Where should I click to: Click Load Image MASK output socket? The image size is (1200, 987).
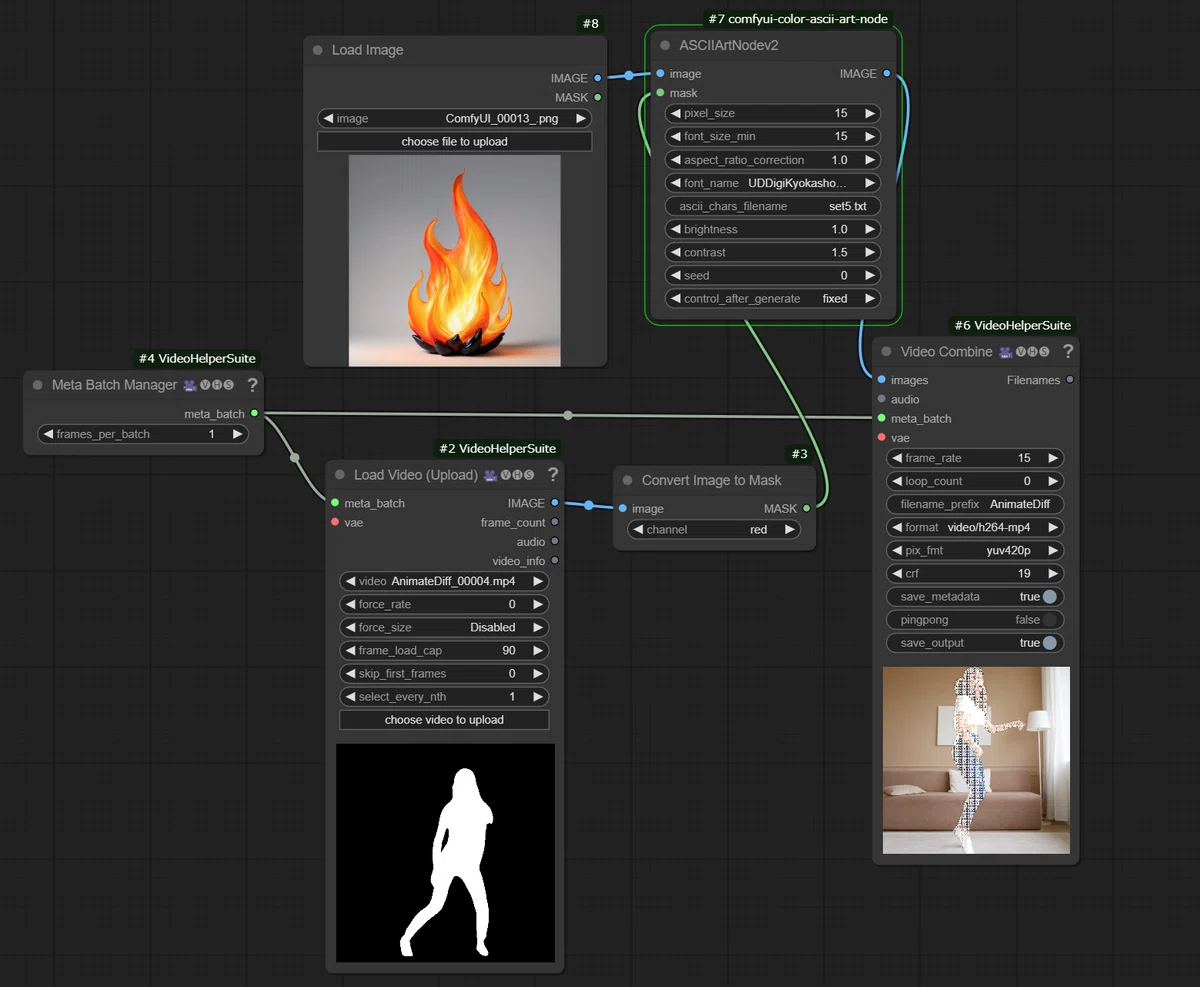pyautogui.click(x=598, y=97)
